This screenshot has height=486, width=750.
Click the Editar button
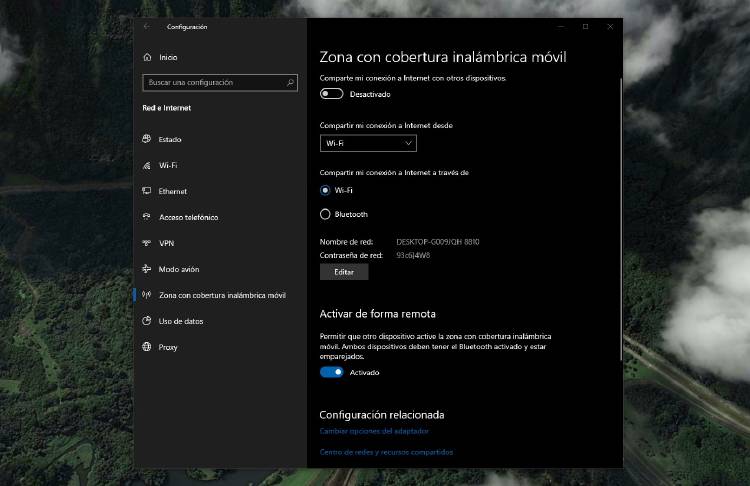click(344, 272)
